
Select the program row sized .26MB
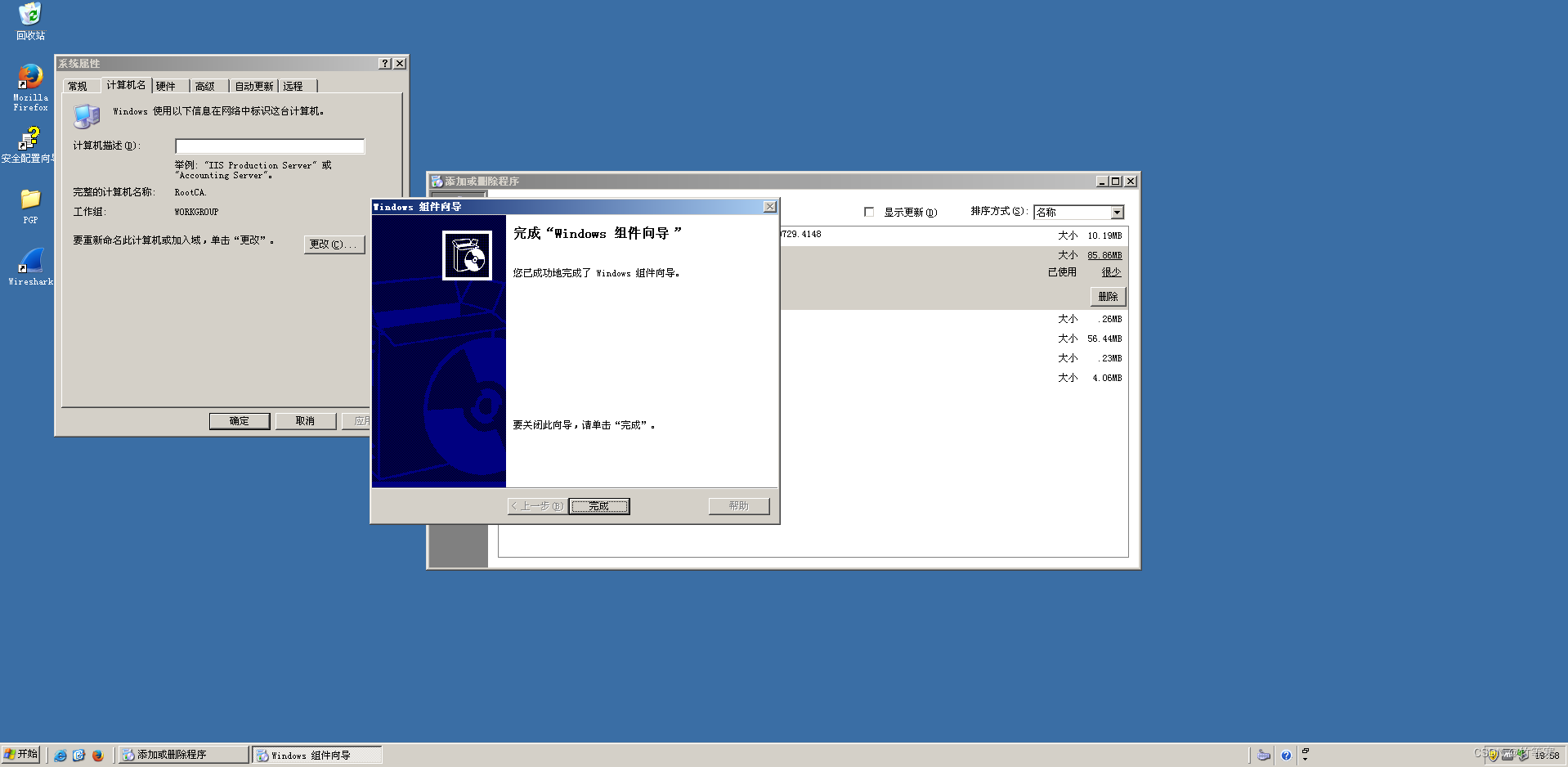tap(953, 319)
